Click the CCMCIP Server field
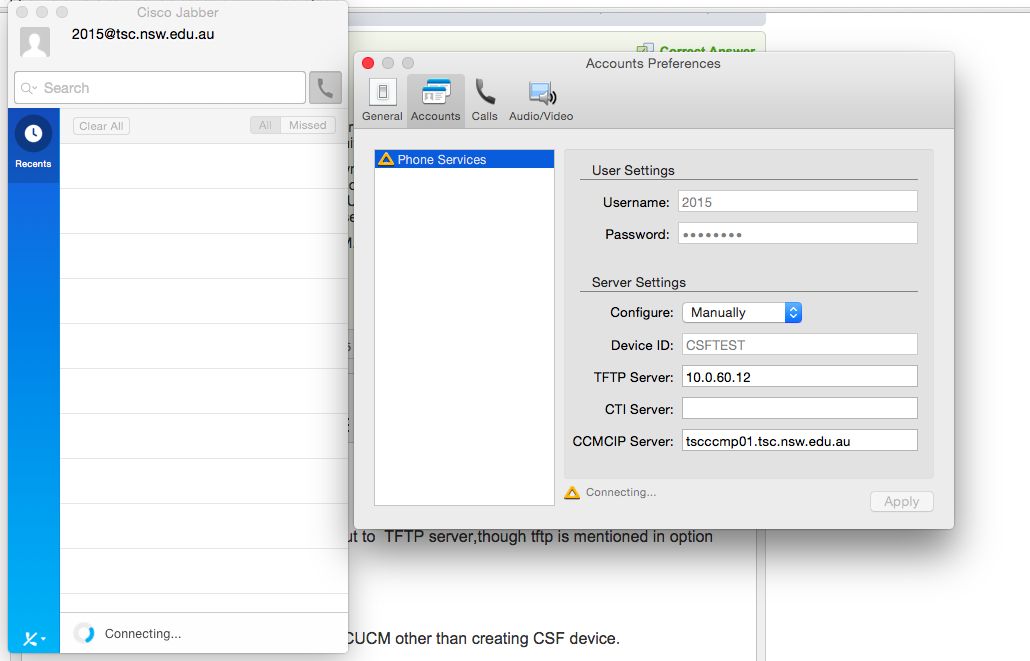This screenshot has width=1030, height=661. [799, 441]
